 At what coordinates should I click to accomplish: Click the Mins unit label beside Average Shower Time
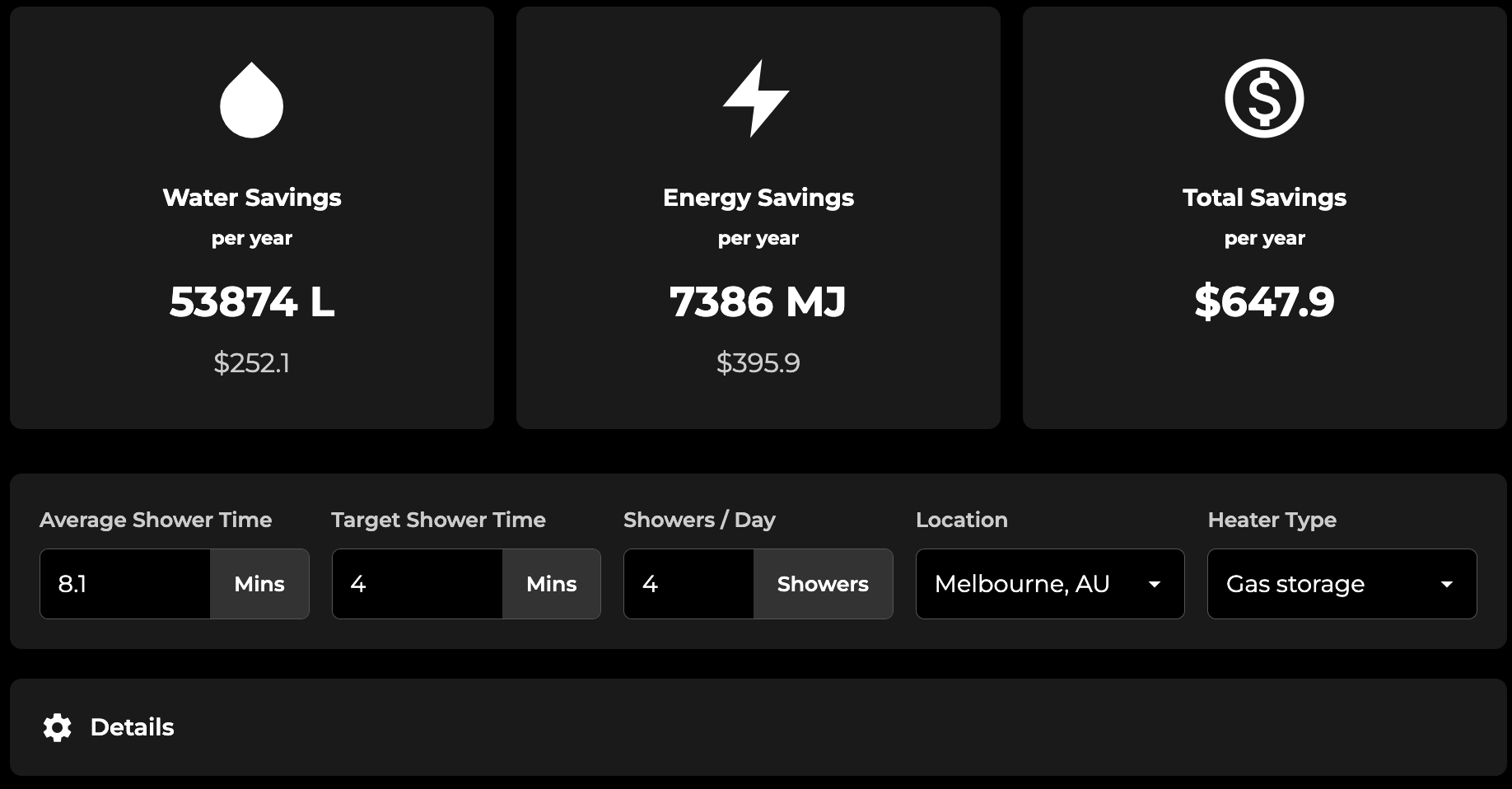pos(259,584)
